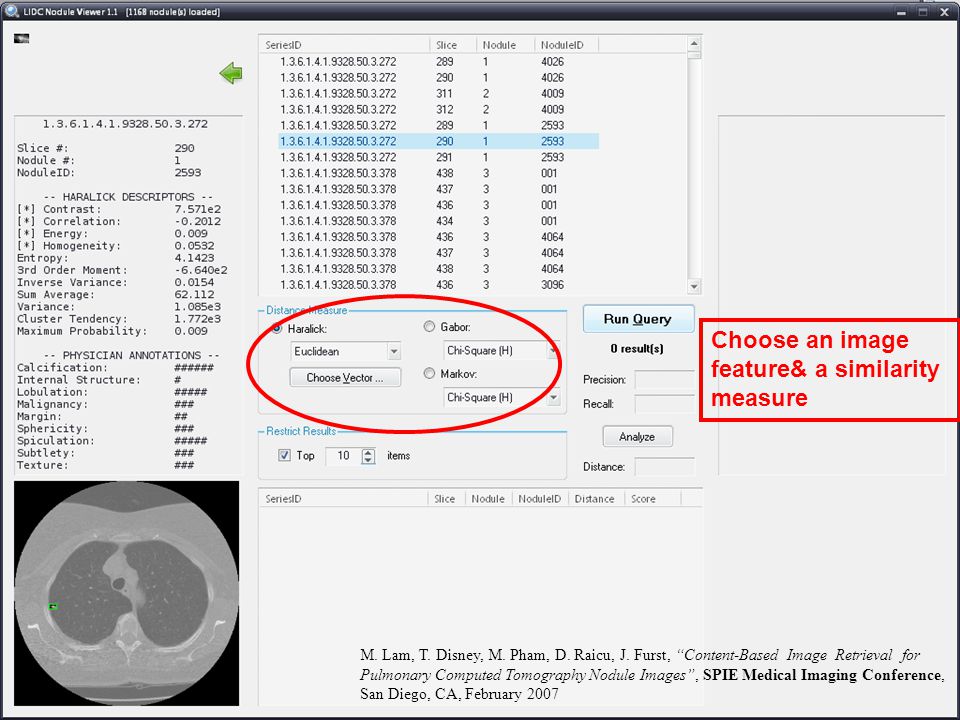Click the Choose Vector button
Image resolution: width=960 pixels, height=720 pixels.
pyautogui.click(x=345, y=378)
